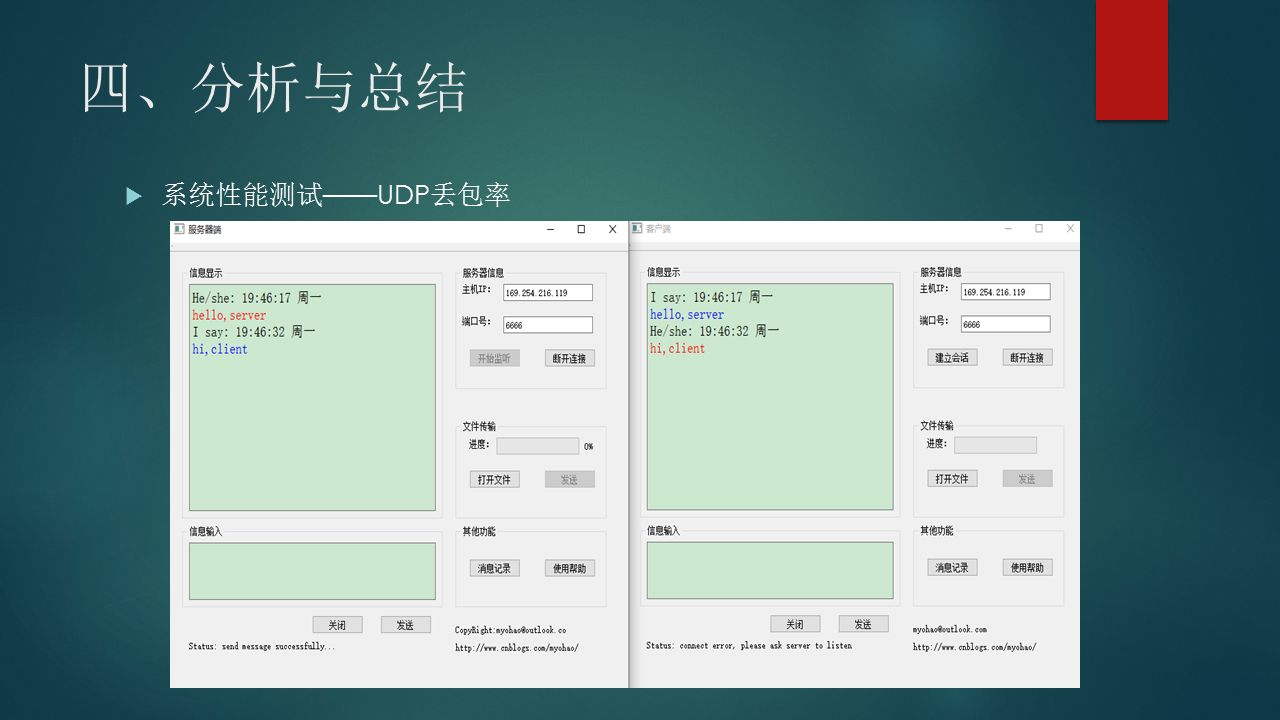Click the 主机IP field in server window
The width and height of the screenshot is (1280, 720).
548,293
